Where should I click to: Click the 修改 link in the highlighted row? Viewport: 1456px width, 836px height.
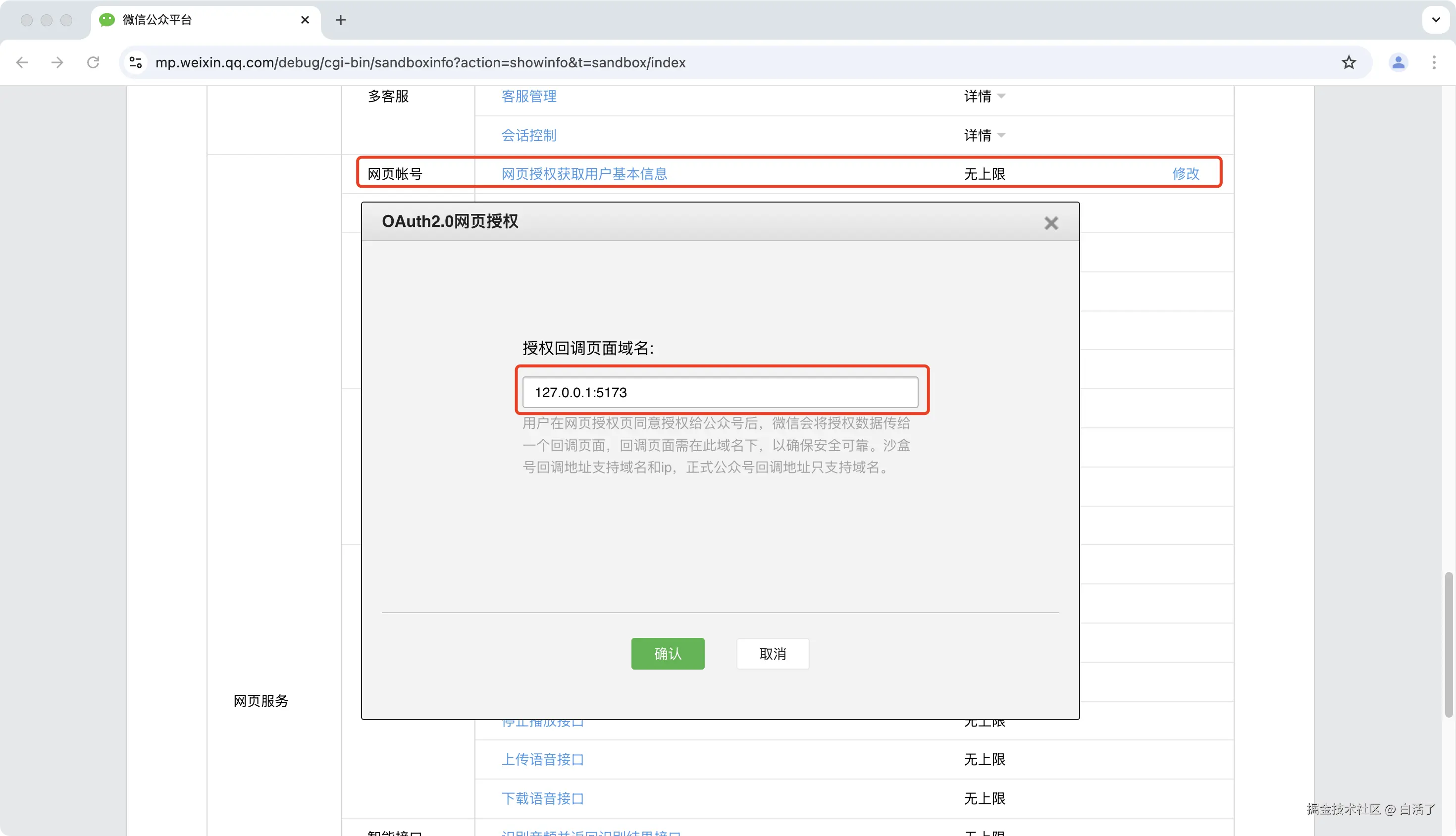1186,174
